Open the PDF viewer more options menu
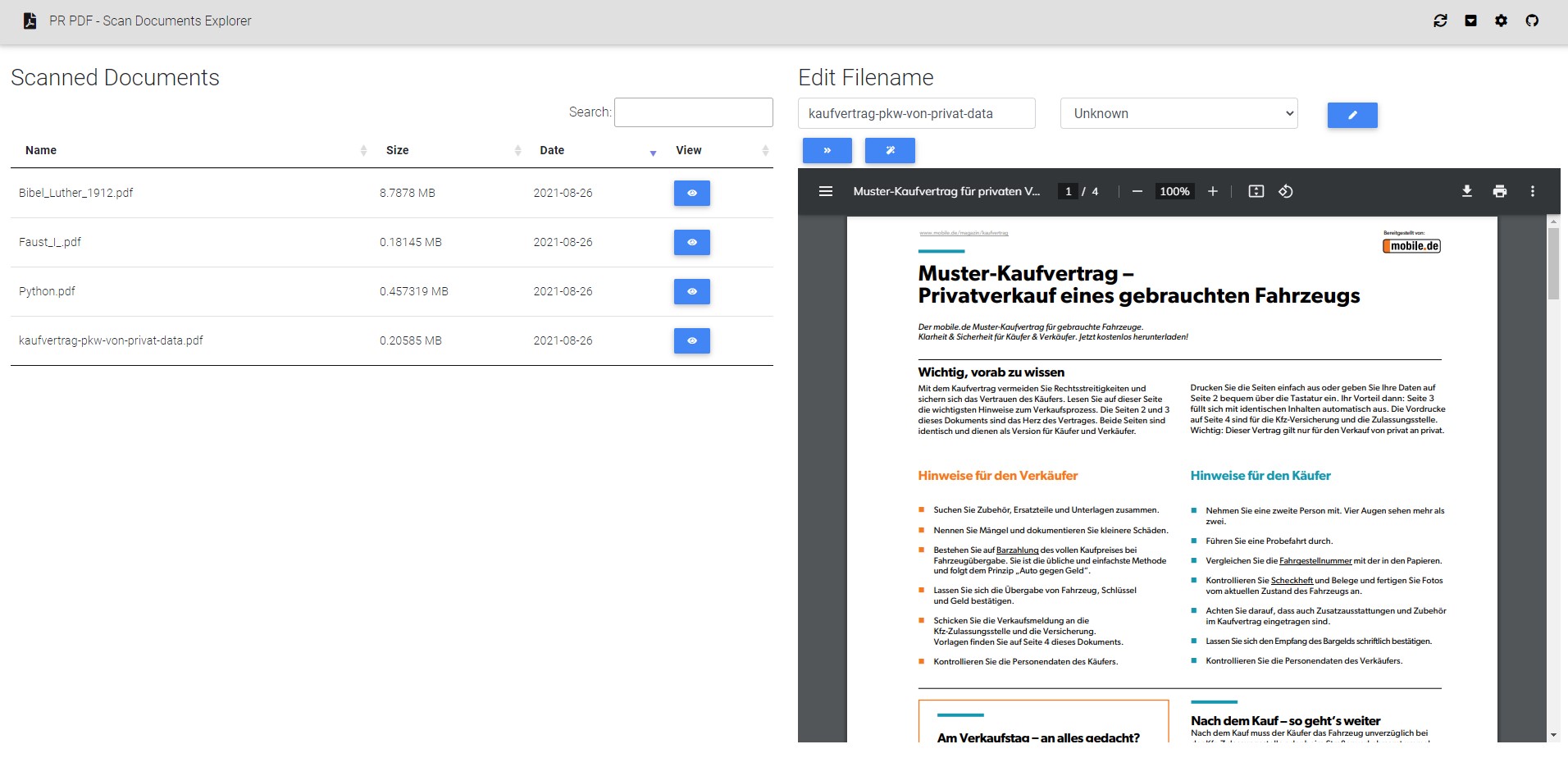 click(x=1532, y=190)
